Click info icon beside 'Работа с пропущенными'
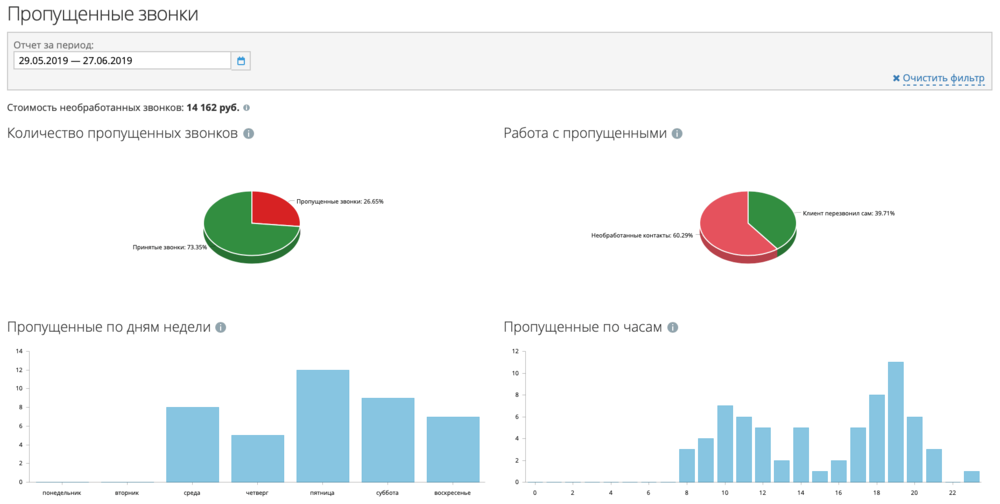This screenshot has width=1000, height=504. click(677, 133)
